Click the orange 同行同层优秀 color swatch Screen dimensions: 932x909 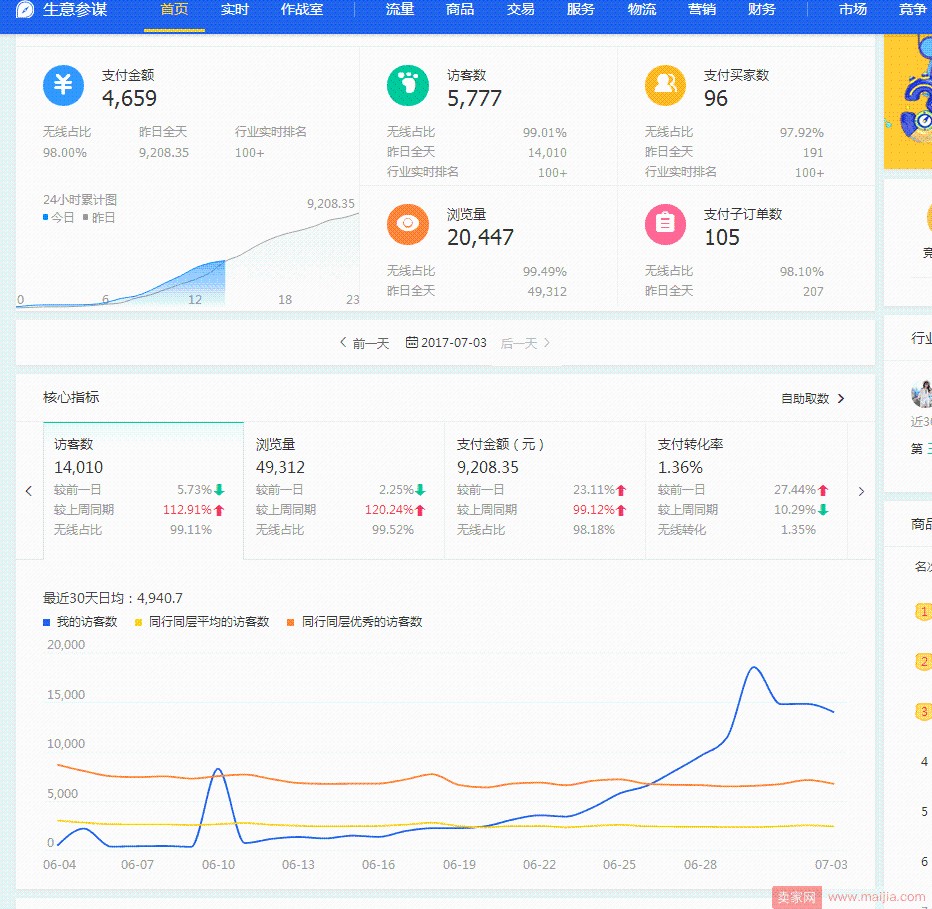click(291, 622)
